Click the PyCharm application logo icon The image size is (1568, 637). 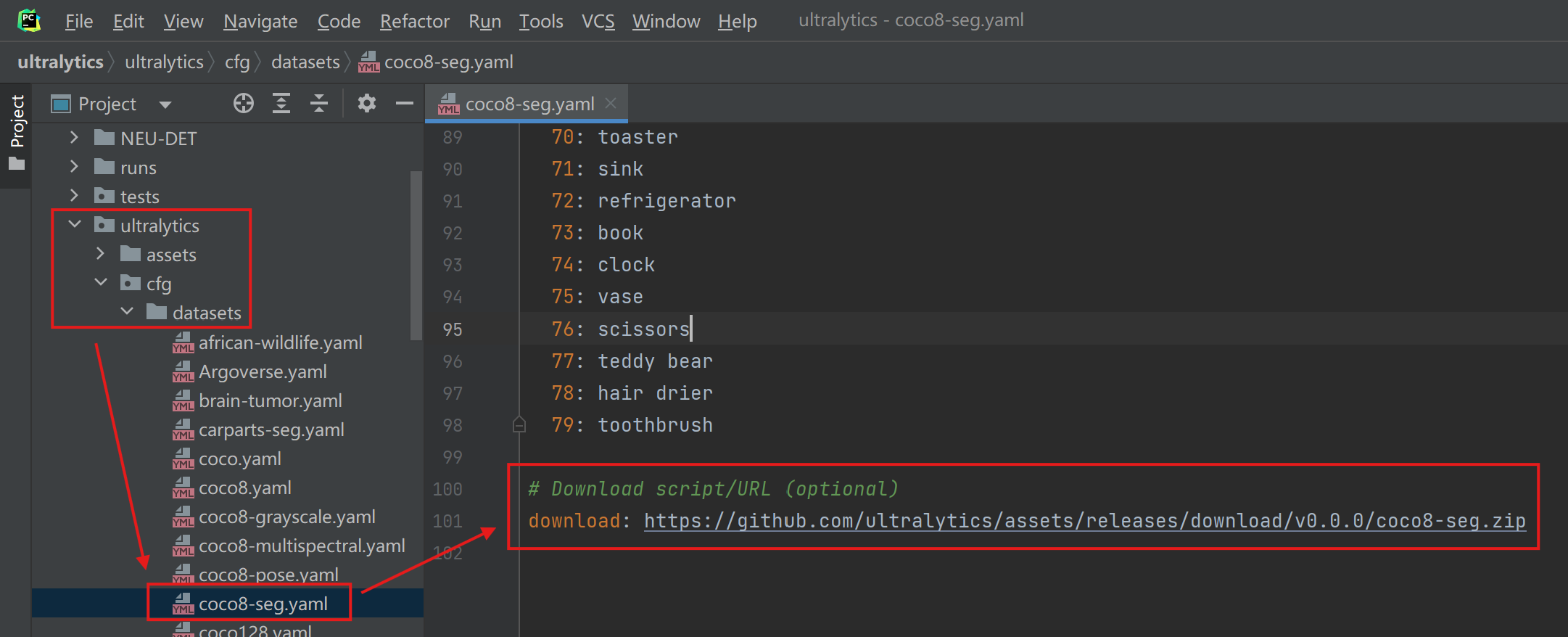(x=29, y=20)
